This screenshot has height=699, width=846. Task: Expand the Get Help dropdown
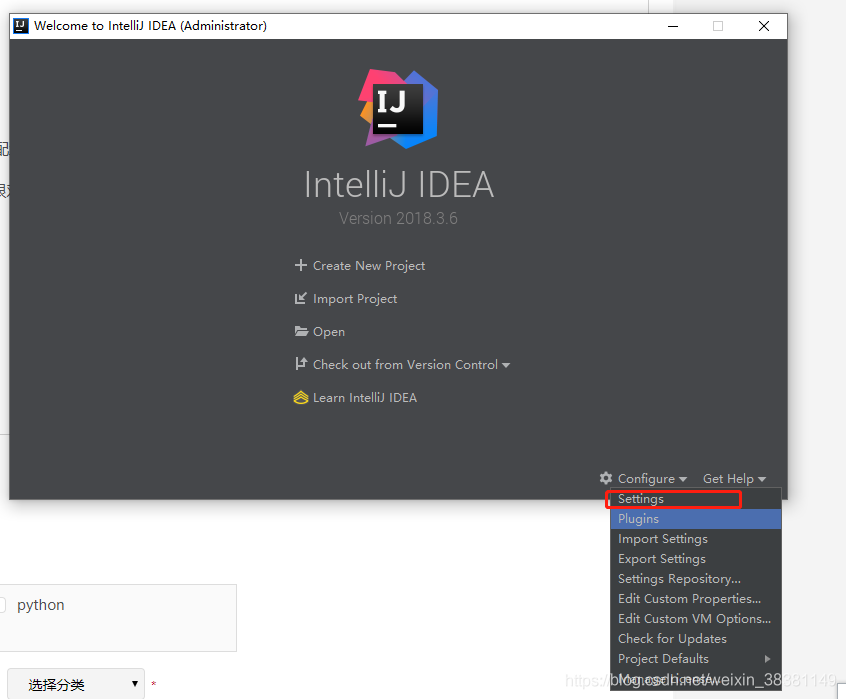pyautogui.click(x=734, y=478)
